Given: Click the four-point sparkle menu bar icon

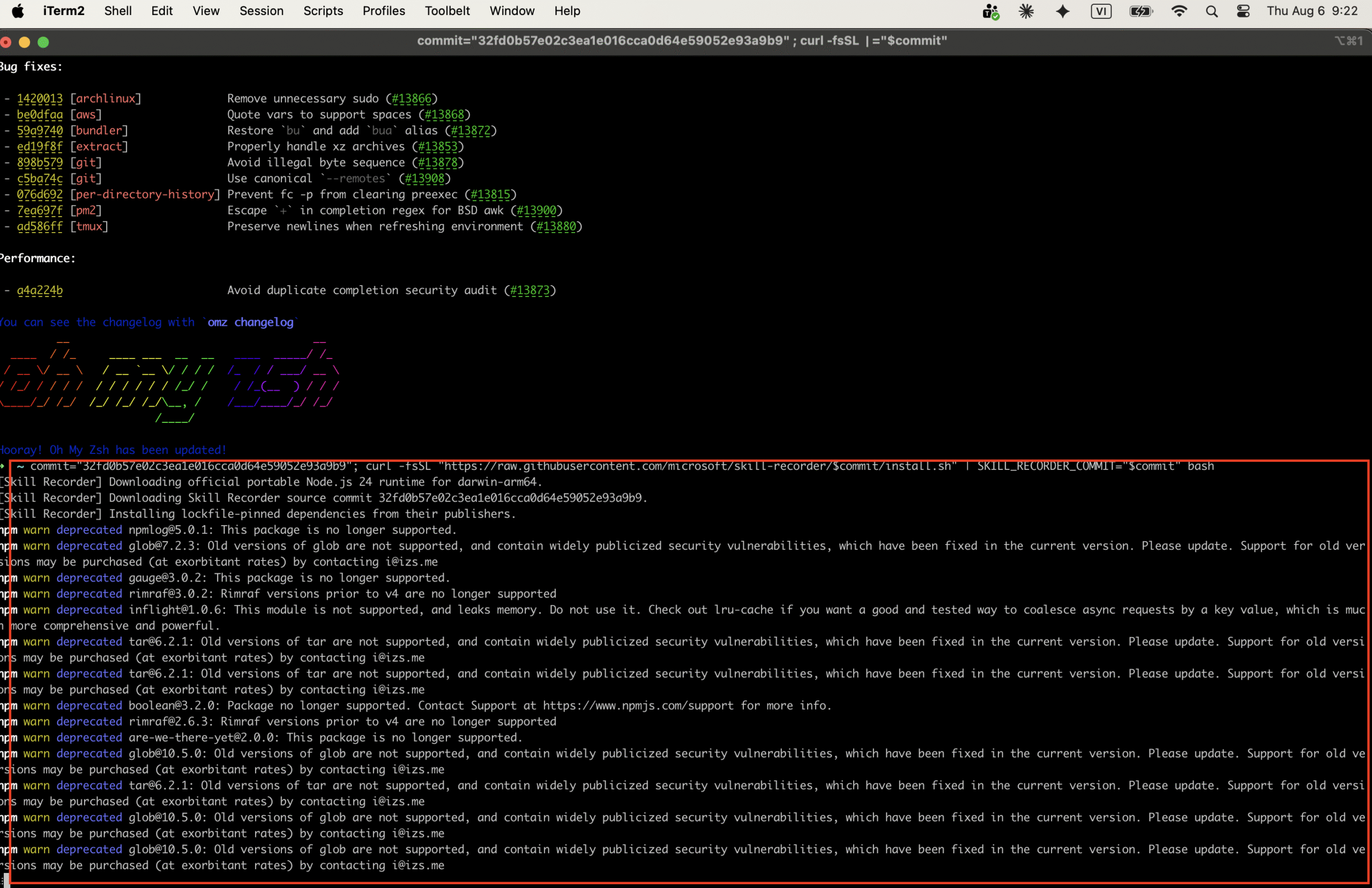Looking at the screenshot, I should coord(1062,11).
